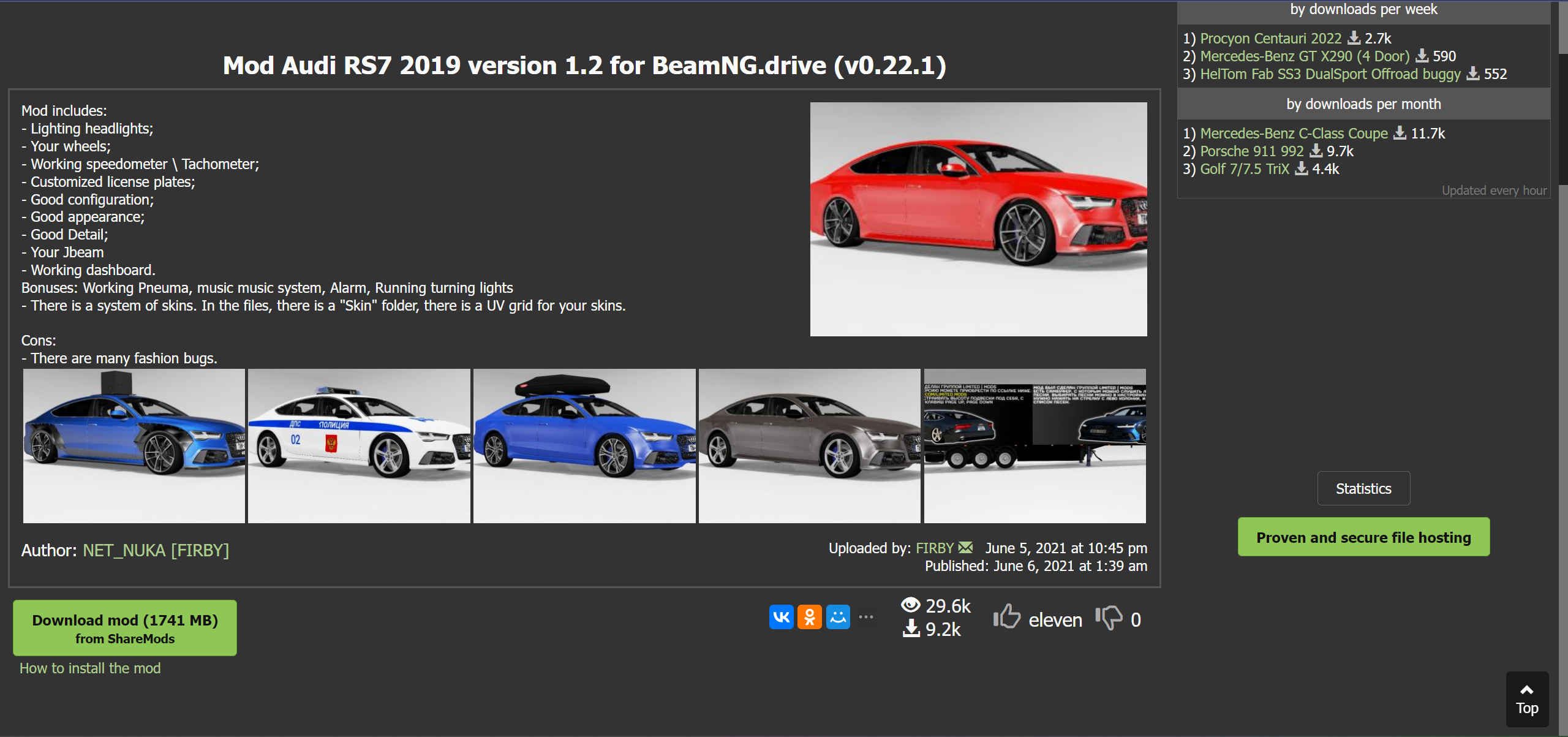Click the eye views counter icon
The height and width of the screenshot is (737, 1568).
(x=911, y=605)
